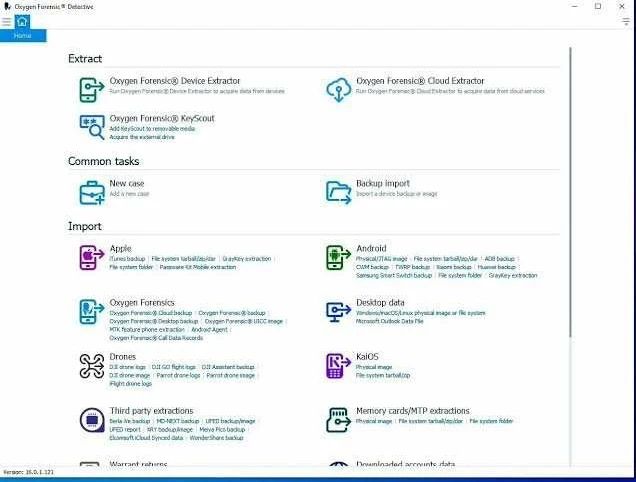Click the vertical scrollbar on the right
This screenshot has width=636, height=482.
point(570,192)
